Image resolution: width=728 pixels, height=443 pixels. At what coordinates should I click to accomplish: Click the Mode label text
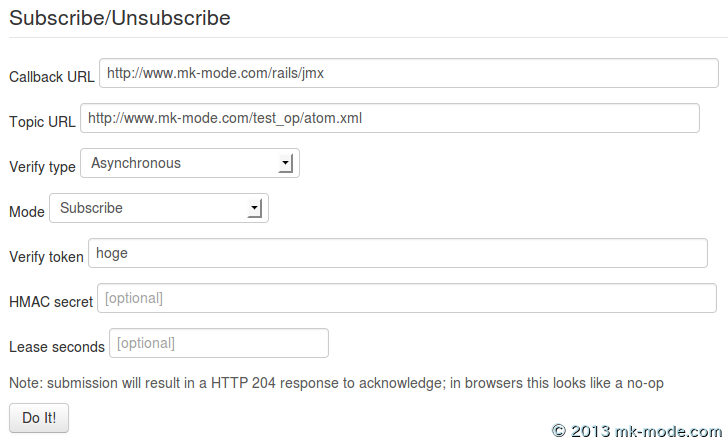pos(27,212)
